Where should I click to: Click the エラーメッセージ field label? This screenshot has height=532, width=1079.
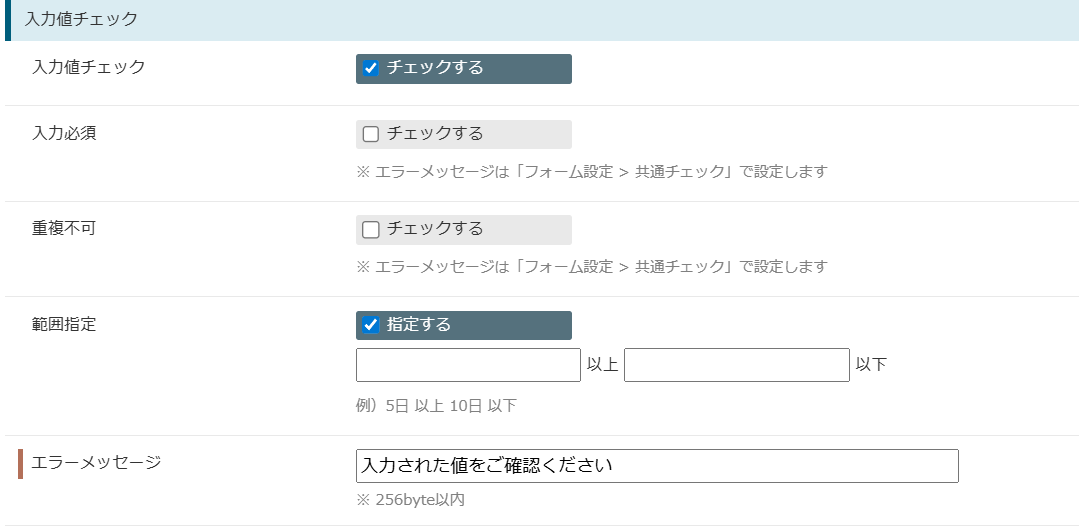click(96, 462)
